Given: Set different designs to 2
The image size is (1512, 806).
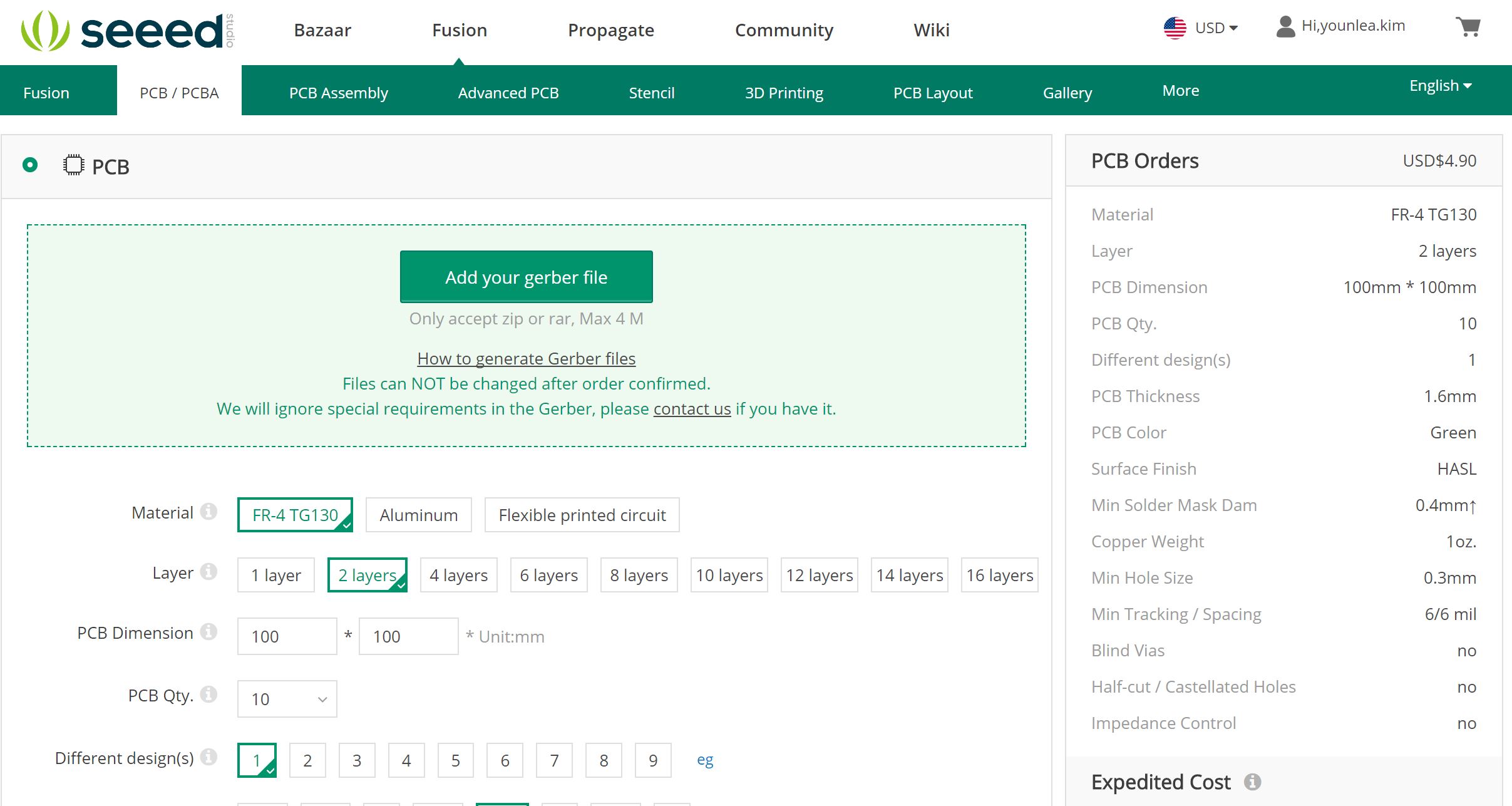Looking at the screenshot, I should pyautogui.click(x=307, y=760).
